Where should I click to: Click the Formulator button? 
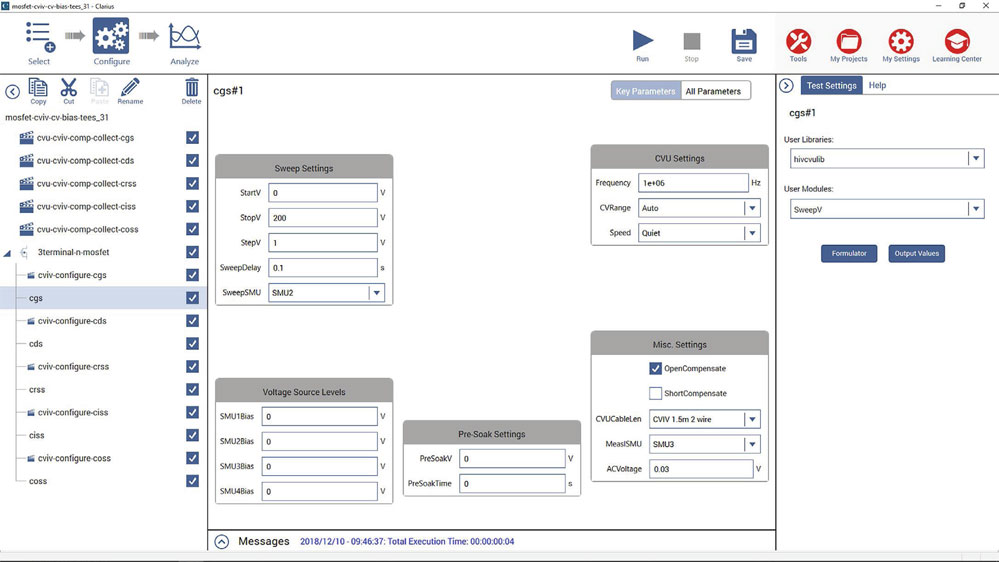pyautogui.click(x=849, y=254)
